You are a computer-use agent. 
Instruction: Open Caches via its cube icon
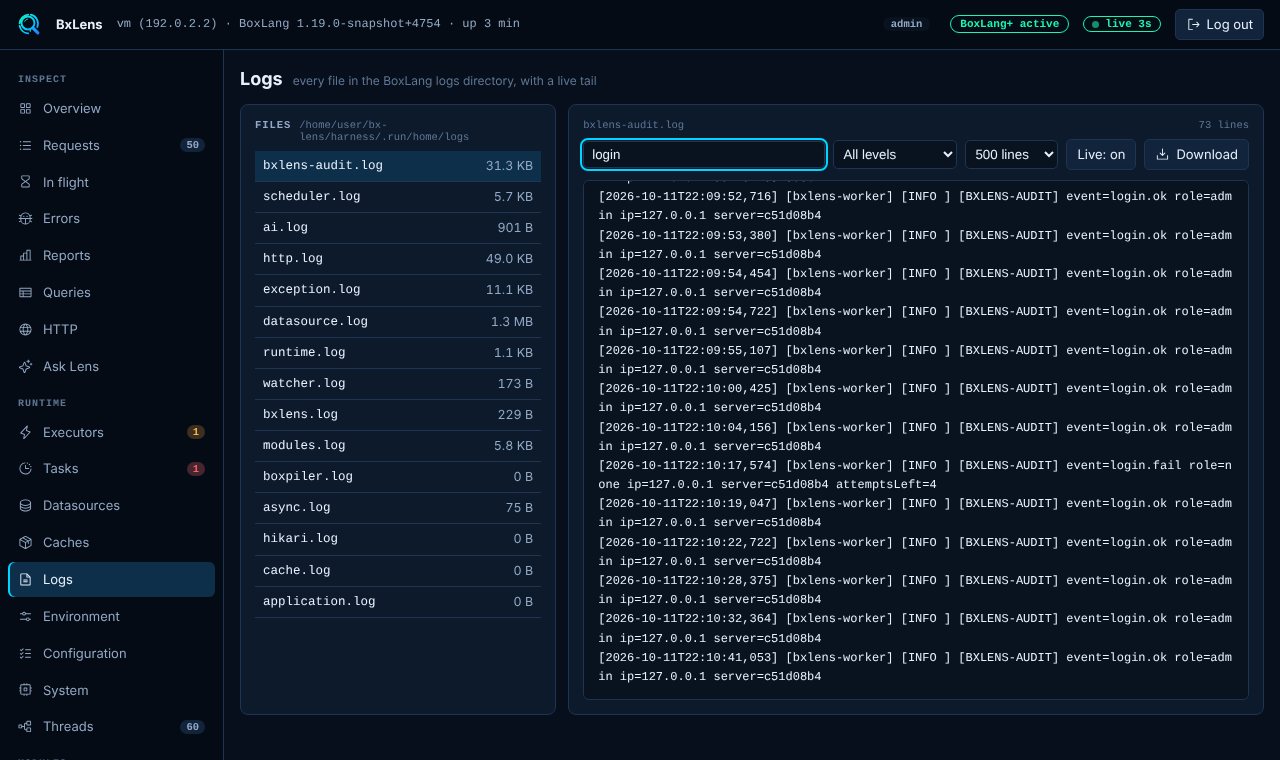pos(25,542)
